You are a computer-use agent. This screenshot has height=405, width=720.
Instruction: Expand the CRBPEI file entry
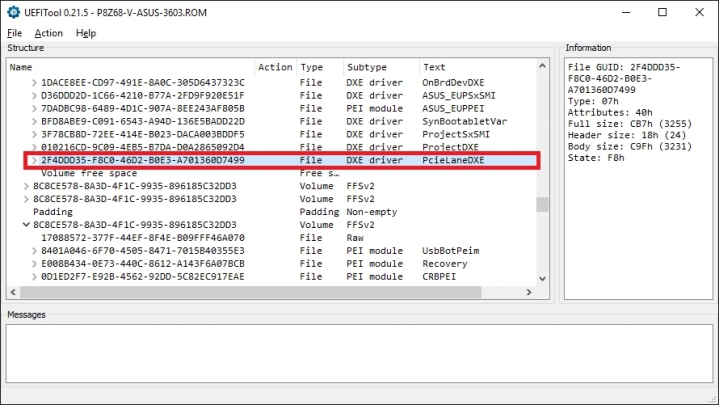click(x=34, y=276)
